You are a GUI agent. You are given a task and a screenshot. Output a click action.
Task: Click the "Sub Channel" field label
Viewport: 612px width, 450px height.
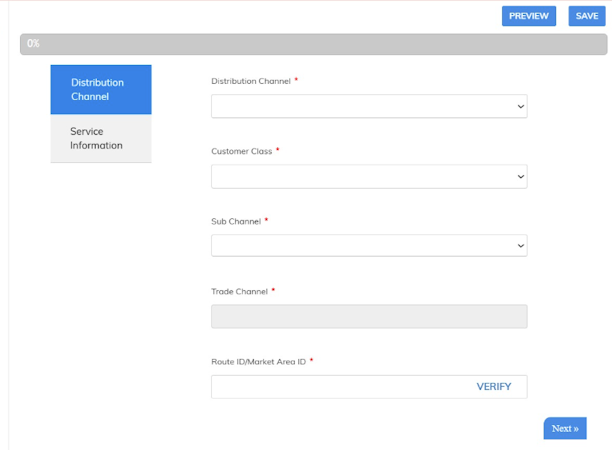click(x=236, y=221)
